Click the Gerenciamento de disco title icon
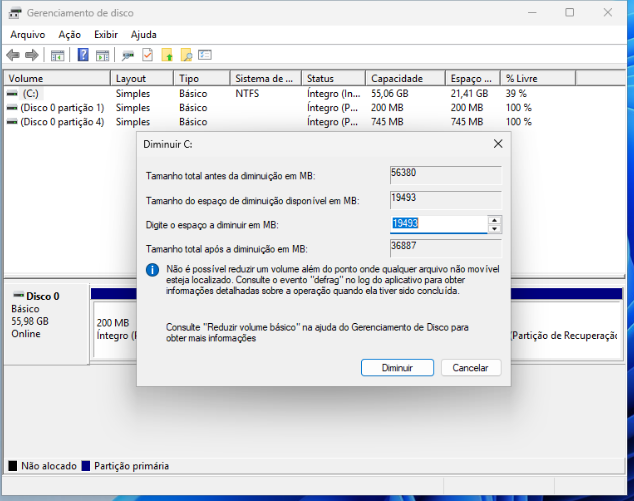This screenshot has width=634, height=501. (x=15, y=13)
